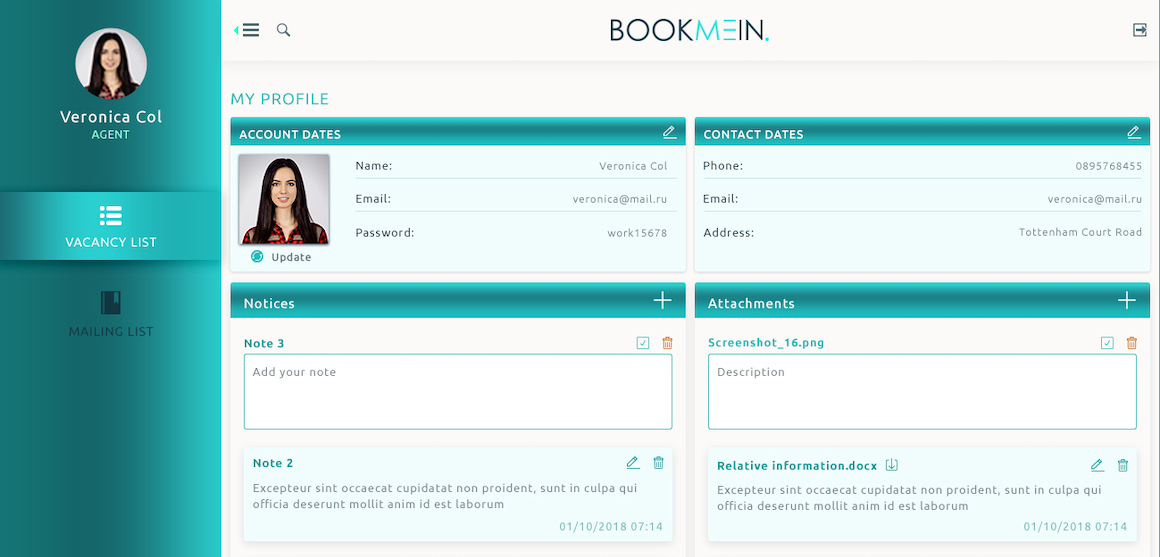Image resolution: width=1160 pixels, height=557 pixels.
Task: Click the profile photo in Account Dates
Action: pyautogui.click(x=284, y=199)
